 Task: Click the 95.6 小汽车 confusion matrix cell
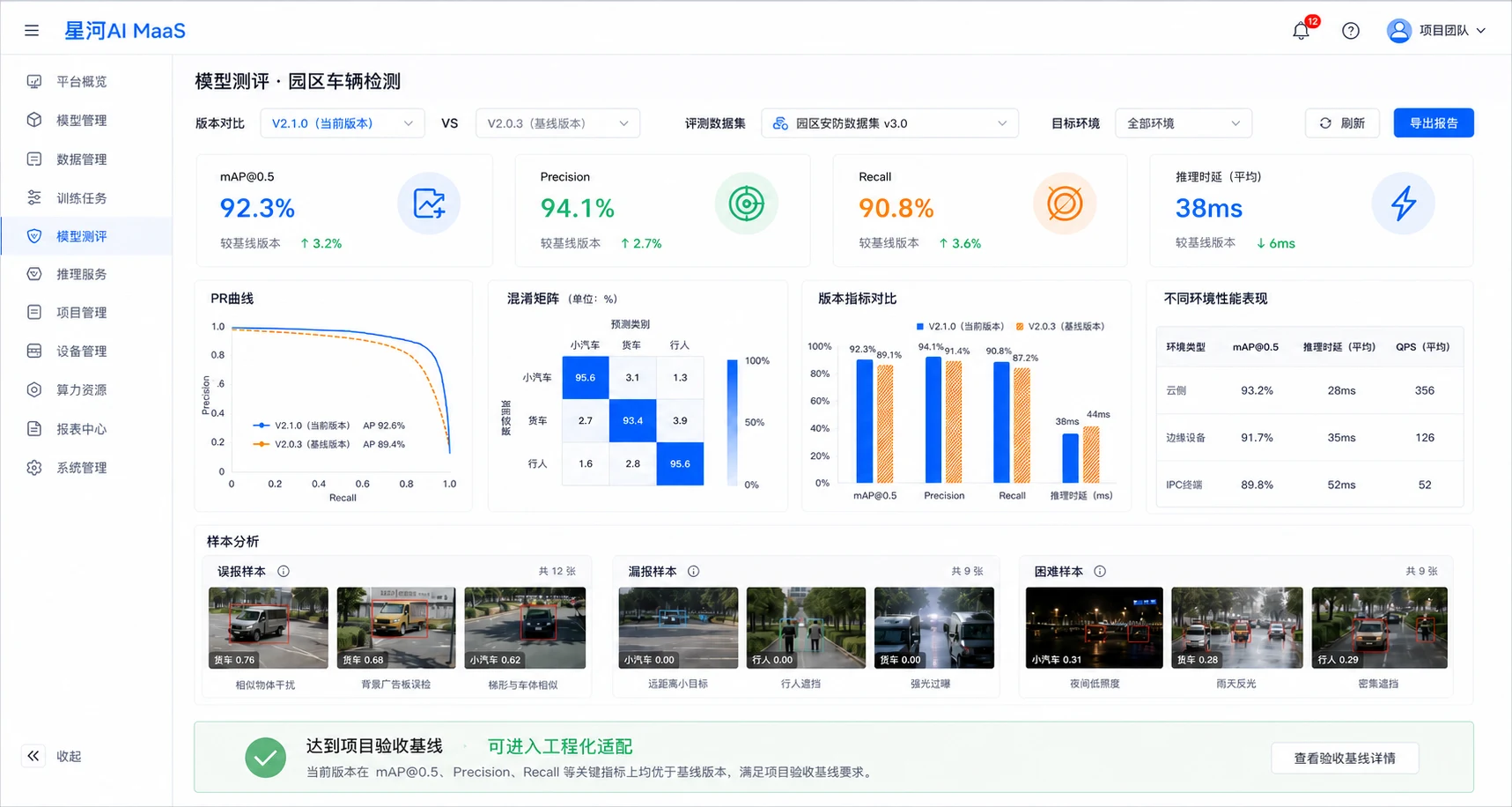pyautogui.click(x=586, y=378)
